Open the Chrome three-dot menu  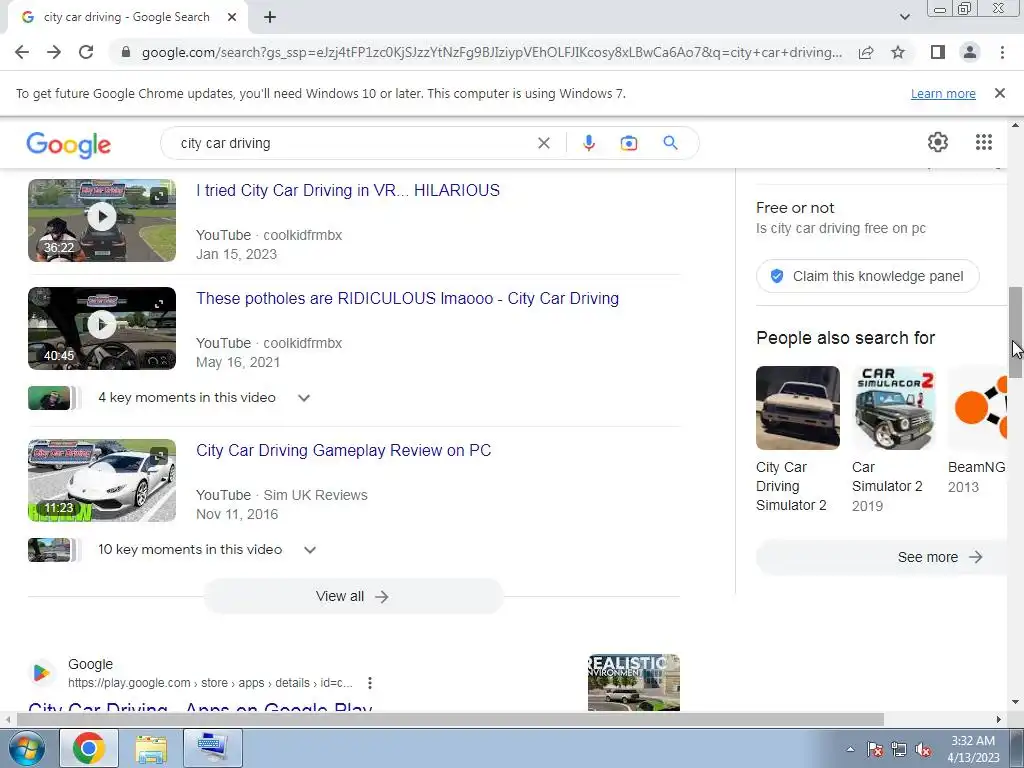point(1002,52)
